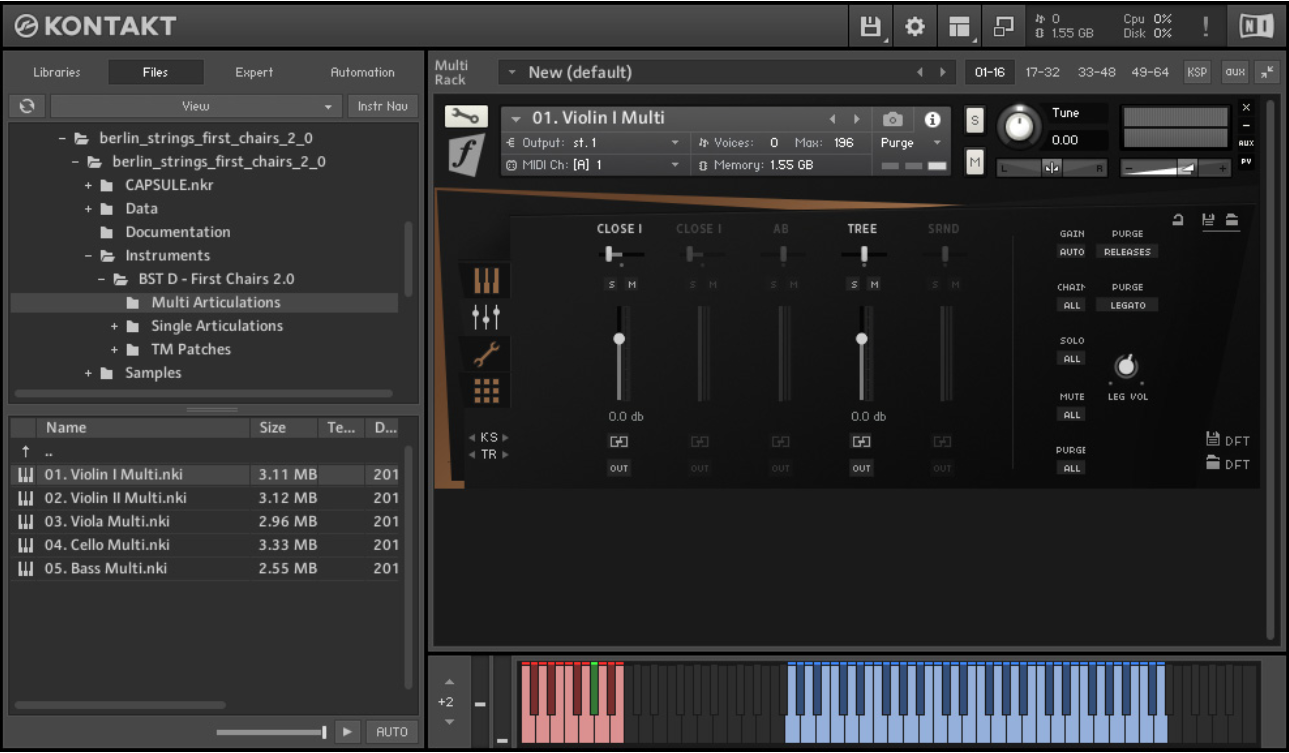Image resolution: width=1289 pixels, height=753 pixels.
Task: Toggle the PV button in instrument header
Action: 1246,161
